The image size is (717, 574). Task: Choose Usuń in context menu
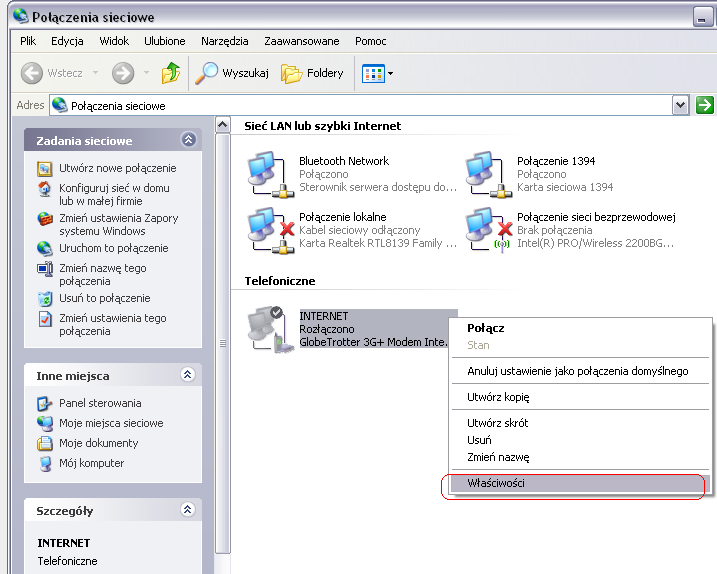pos(580,440)
